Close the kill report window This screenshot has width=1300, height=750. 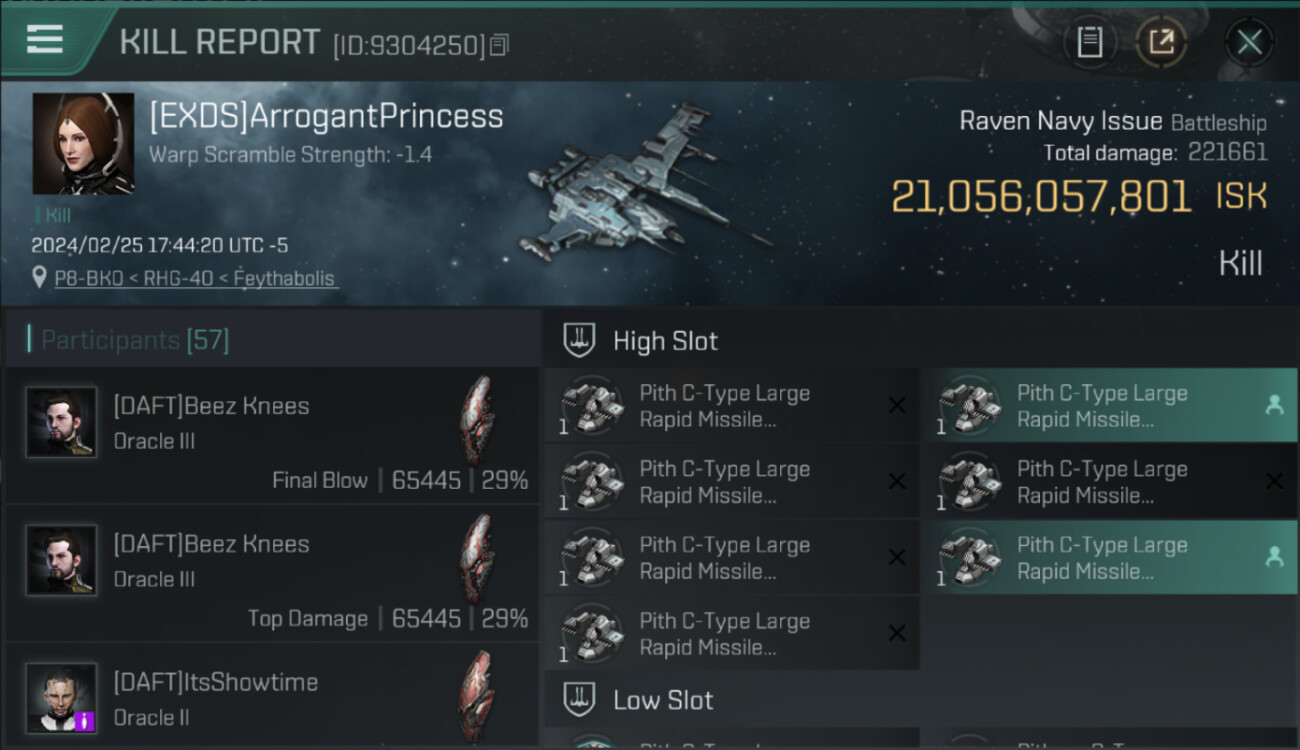(1249, 42)
